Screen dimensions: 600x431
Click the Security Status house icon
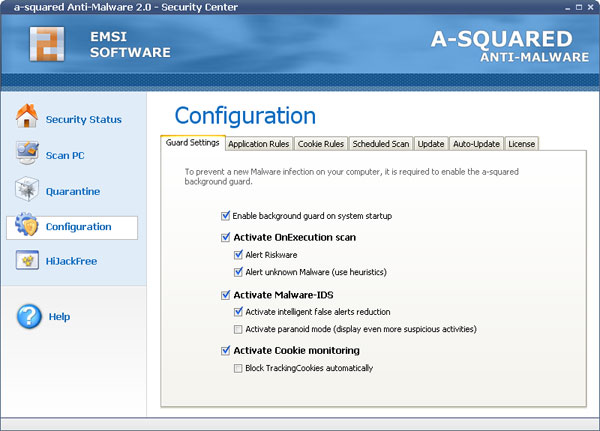pos(27,116)
